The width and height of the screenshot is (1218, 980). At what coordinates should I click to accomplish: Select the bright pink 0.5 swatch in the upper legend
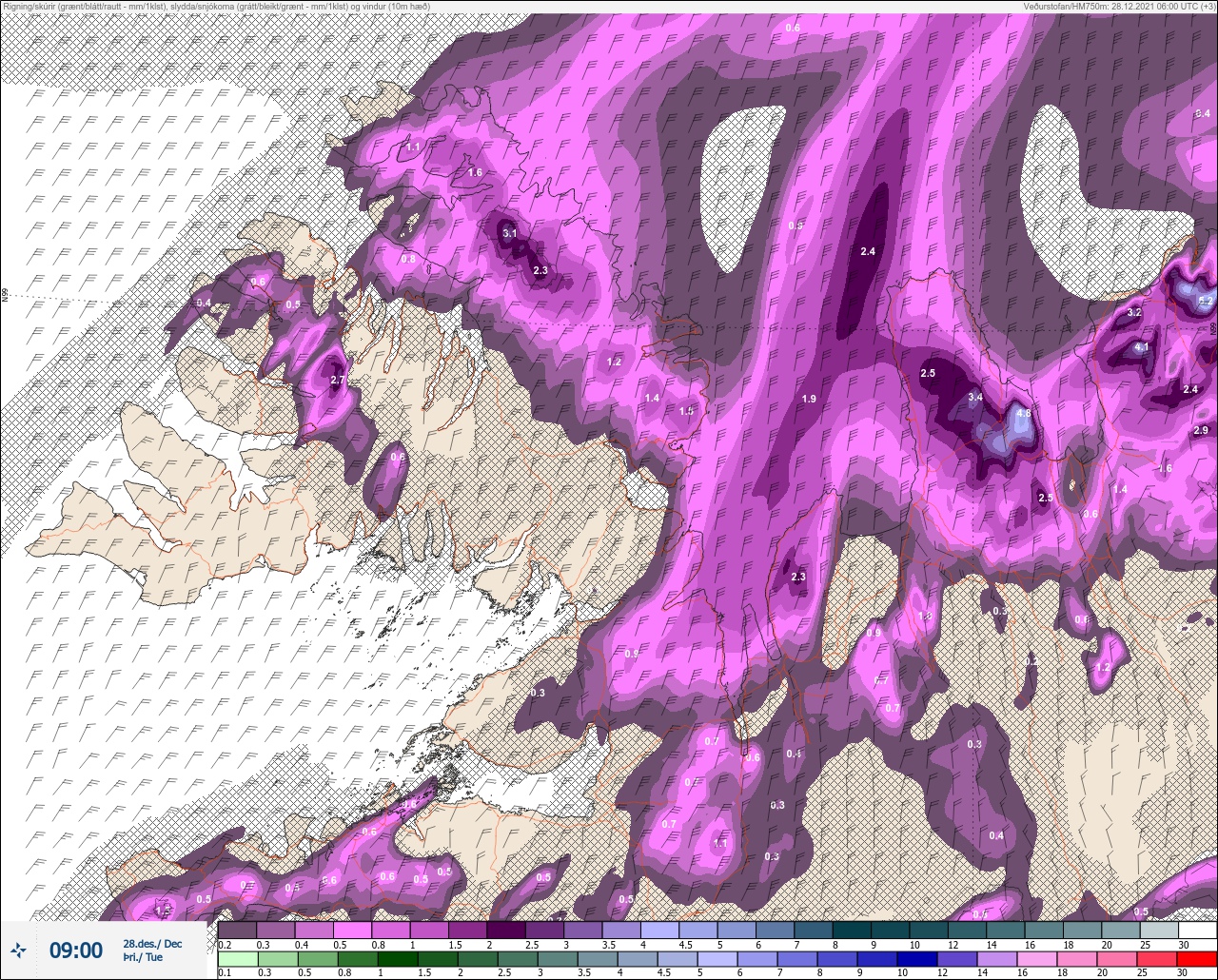tap(352, 930)
